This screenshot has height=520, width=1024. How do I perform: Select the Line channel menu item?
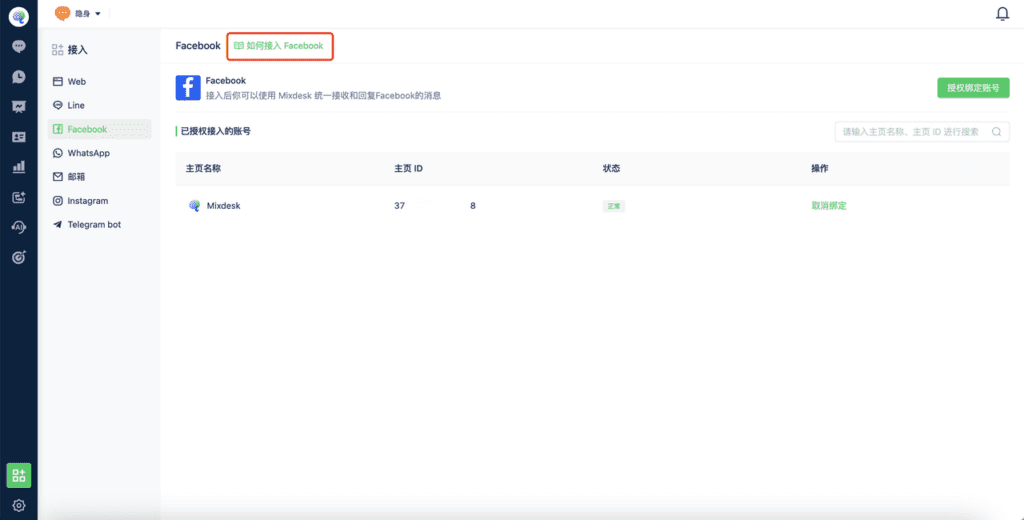99,105
